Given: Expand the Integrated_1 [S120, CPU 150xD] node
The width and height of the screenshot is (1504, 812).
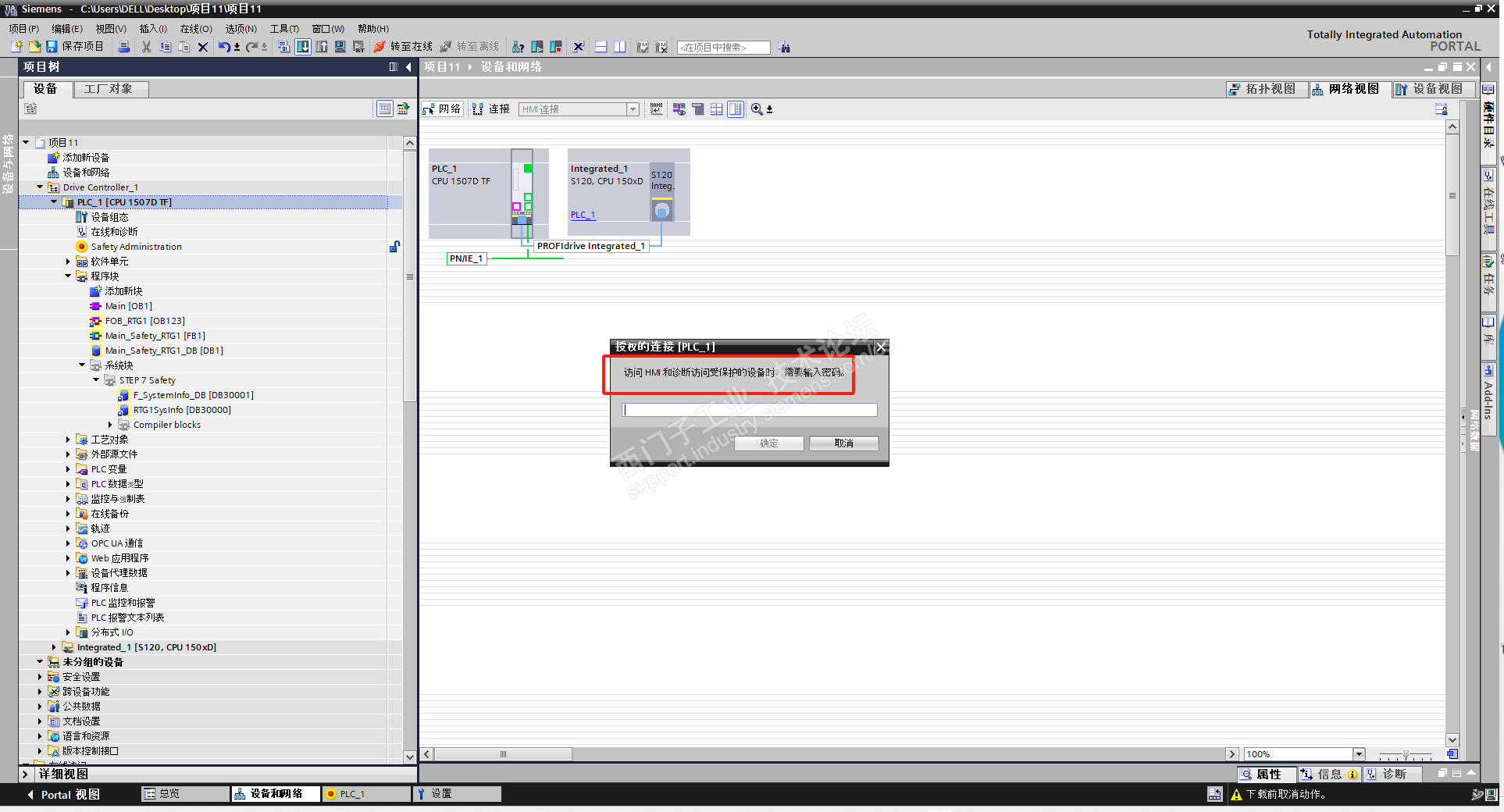Looking at the screenshot, I should pyautogui.click(x=54, y=647).
